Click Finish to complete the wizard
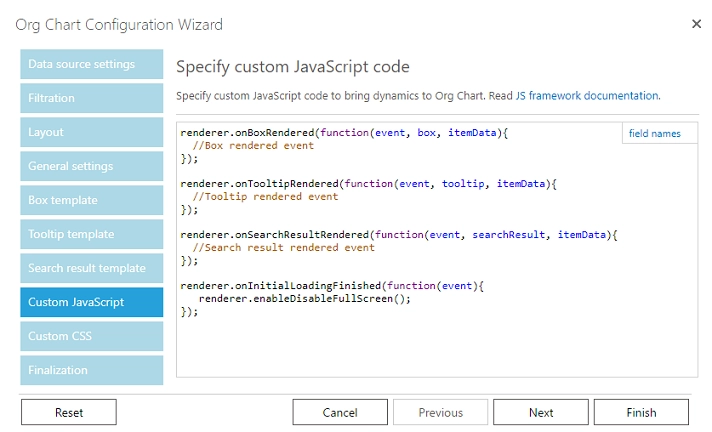 641,412
